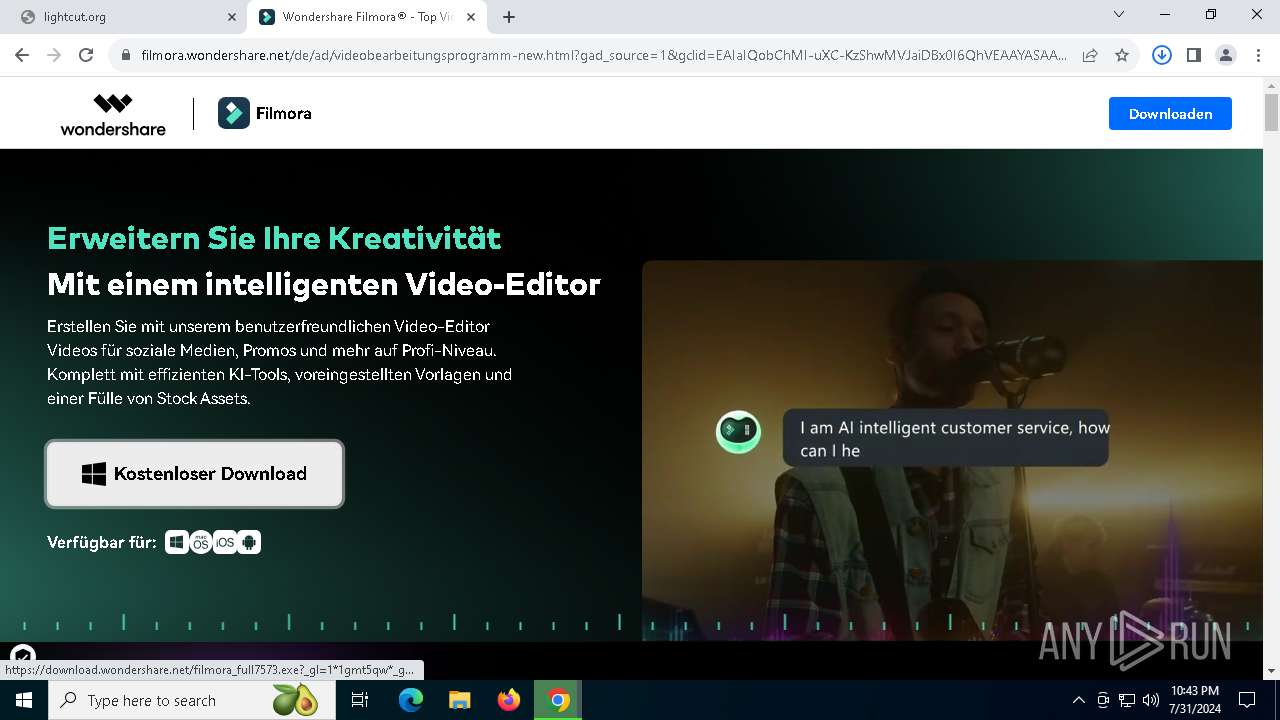The image size is (1280, 720).
Task: Share this page icon
Action: point(1090,55)
